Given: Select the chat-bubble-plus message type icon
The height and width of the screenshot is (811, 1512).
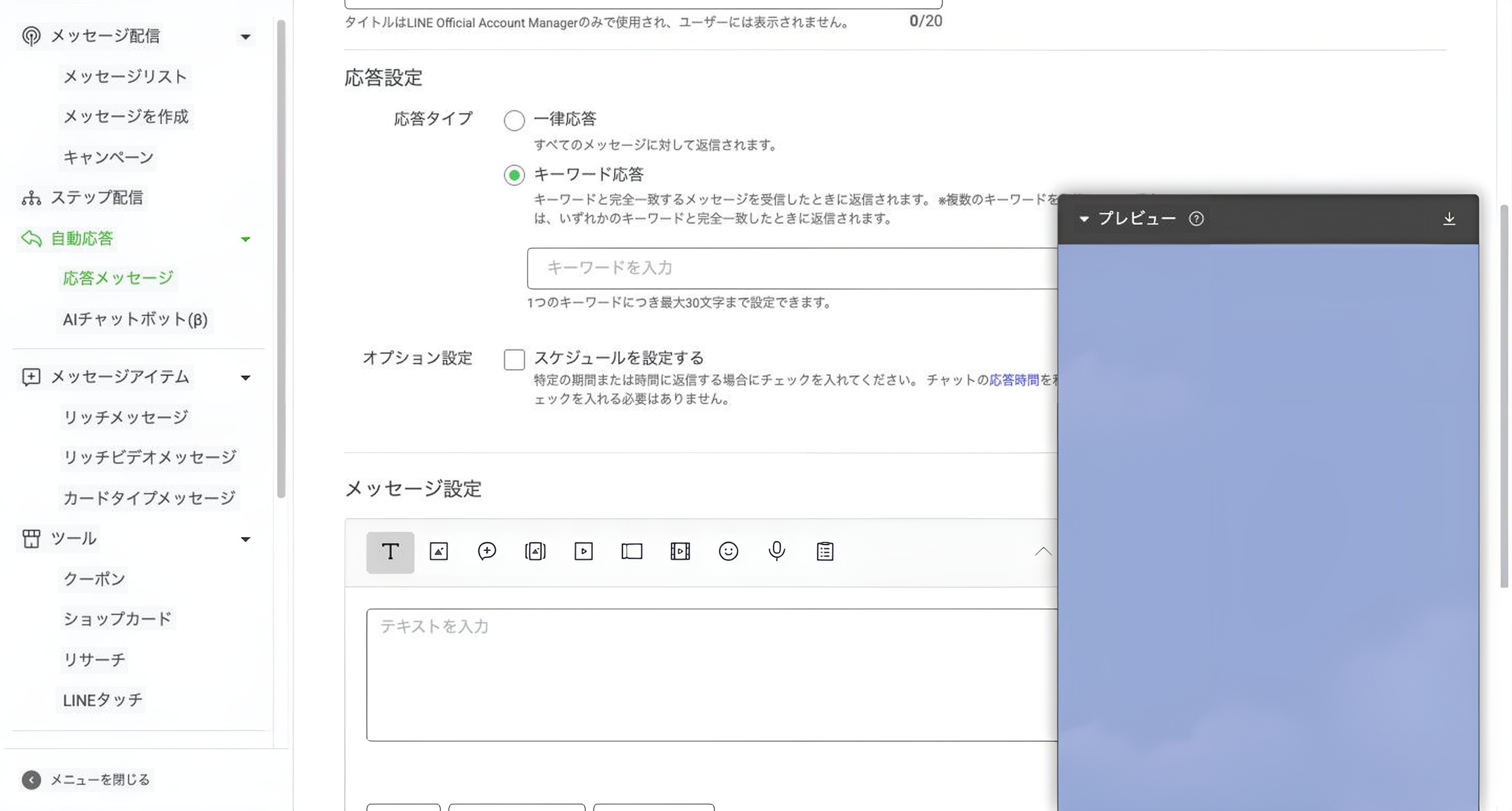Looking at the screenshot, I should click(486, 552).
